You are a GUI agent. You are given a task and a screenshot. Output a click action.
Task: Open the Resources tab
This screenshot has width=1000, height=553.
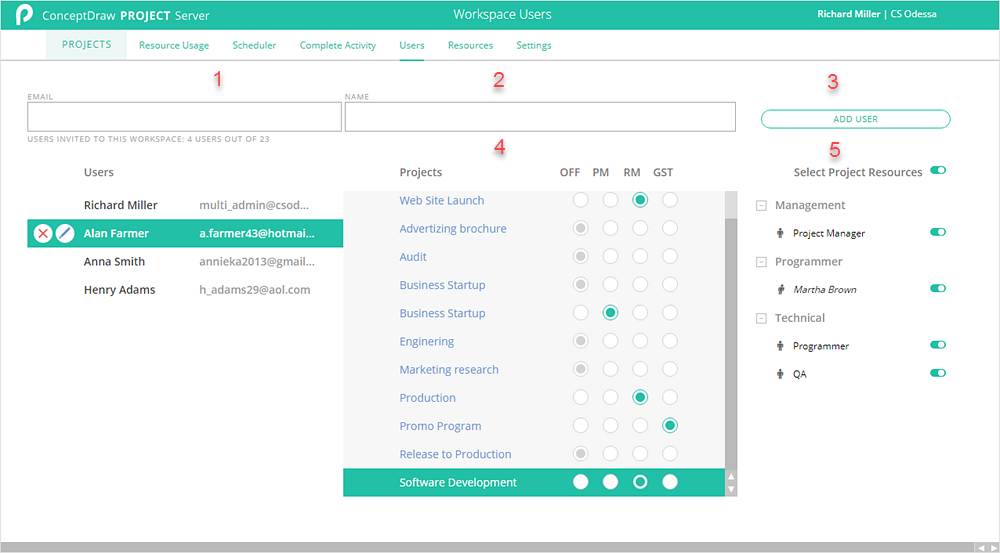click(x=471, y=45)
